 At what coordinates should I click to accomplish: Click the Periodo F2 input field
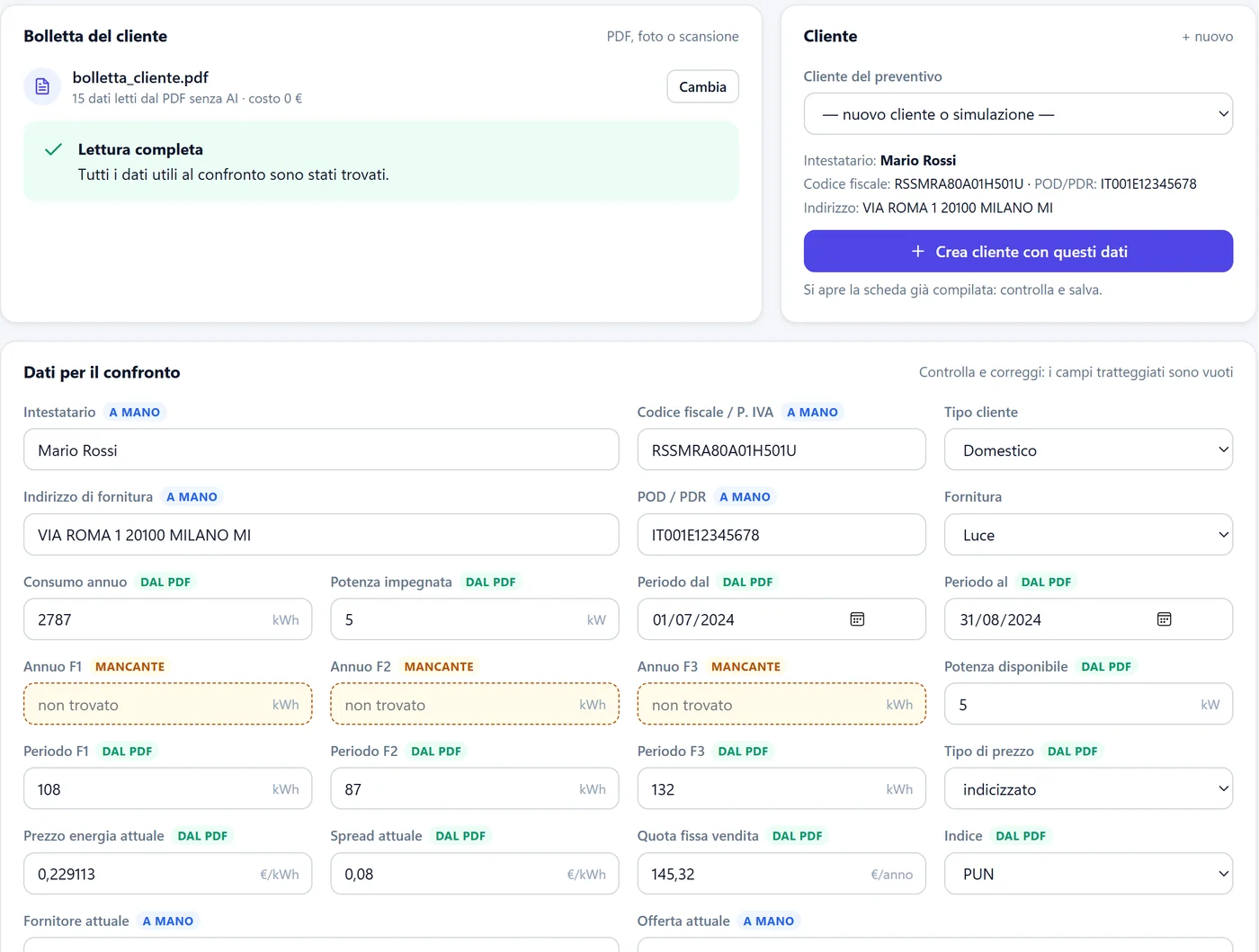tap(475, 789)
